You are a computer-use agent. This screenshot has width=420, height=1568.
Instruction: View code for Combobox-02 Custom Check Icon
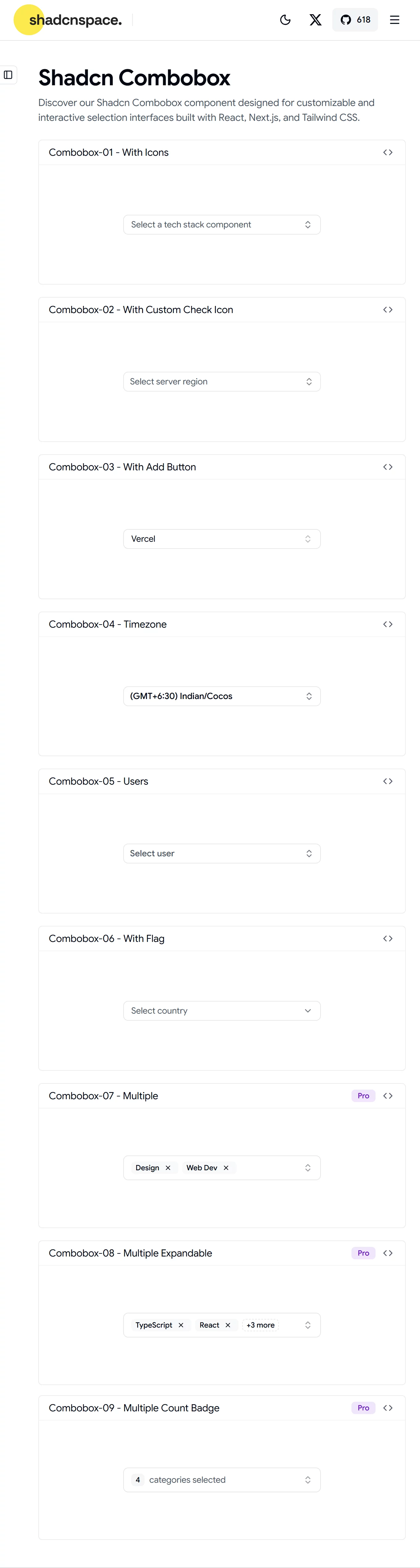coord(388,310)
